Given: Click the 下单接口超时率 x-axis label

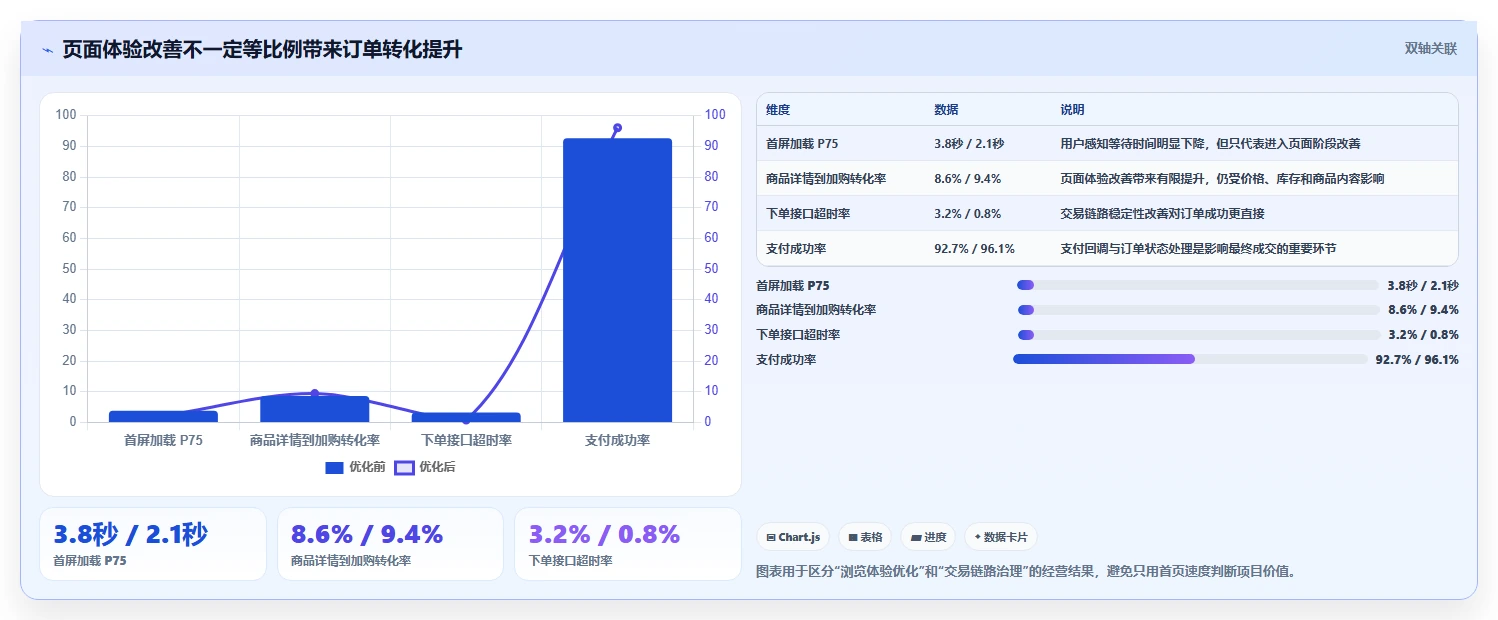Looking at the screenshot, I should coord(466,440).
